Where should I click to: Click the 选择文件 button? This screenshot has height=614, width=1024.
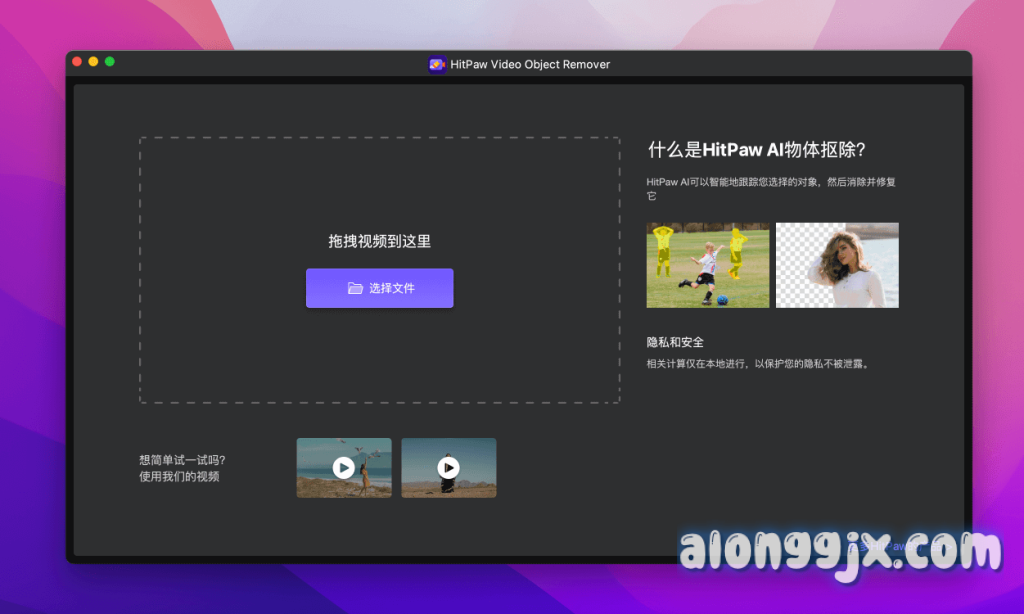point(380,288)
